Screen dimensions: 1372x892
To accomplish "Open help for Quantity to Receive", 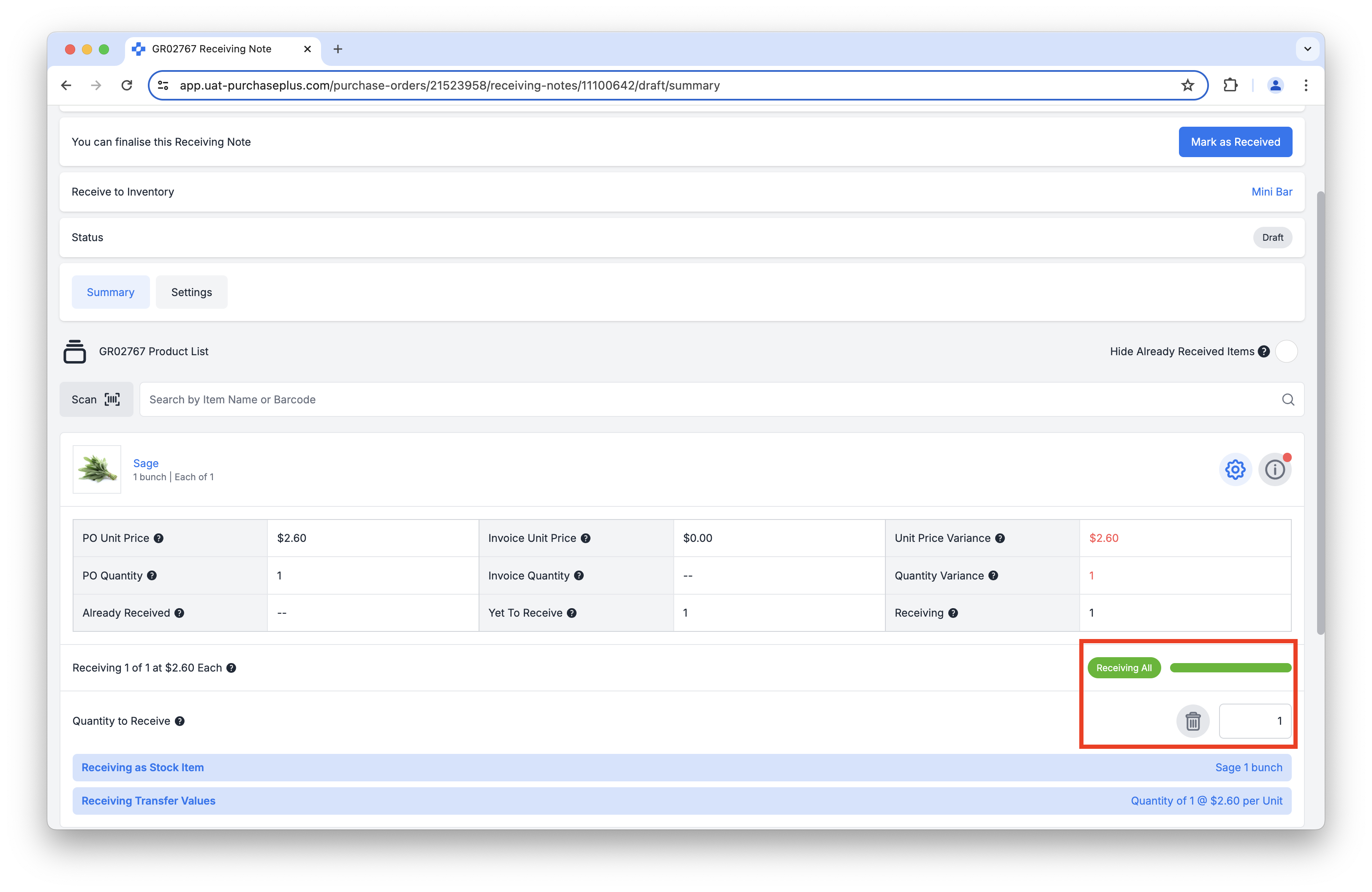I will coord(180,721).
